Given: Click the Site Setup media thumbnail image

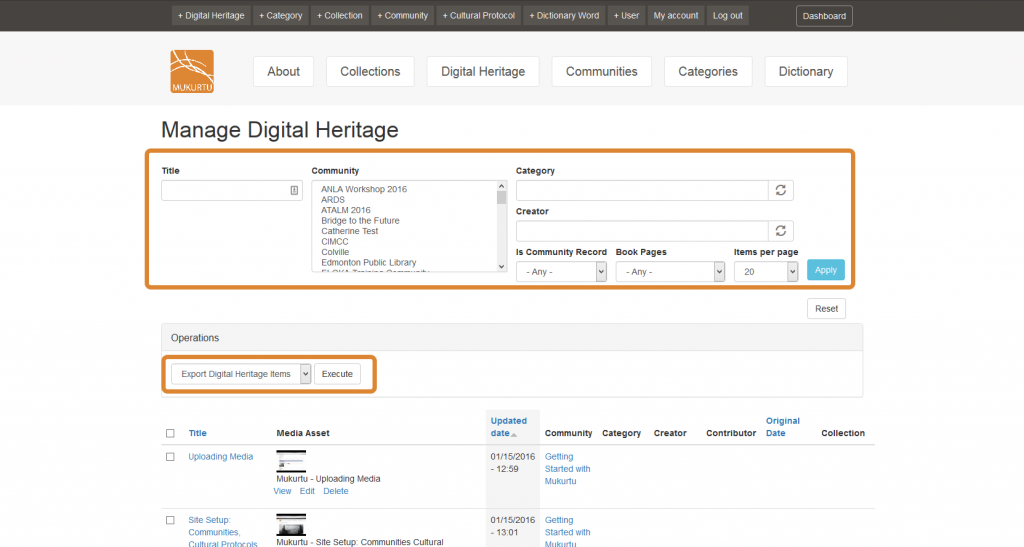Looking at the screenshot, I should pos(291,525).
